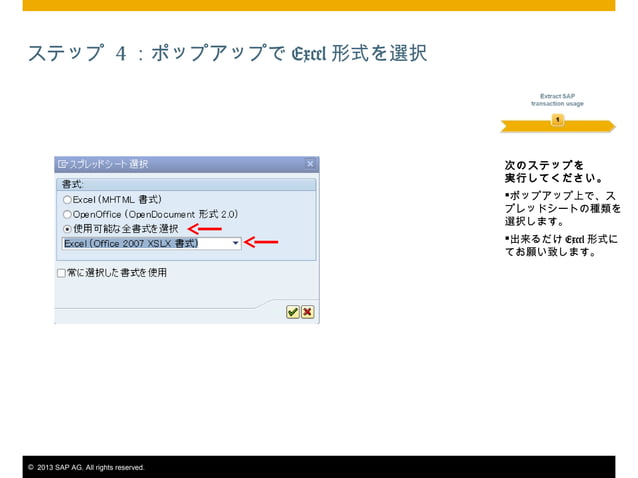The height and width of the screenshot is (478, 638).
Task: Click the 次のステップを実行してください instruction text
Action: [554, 171]
